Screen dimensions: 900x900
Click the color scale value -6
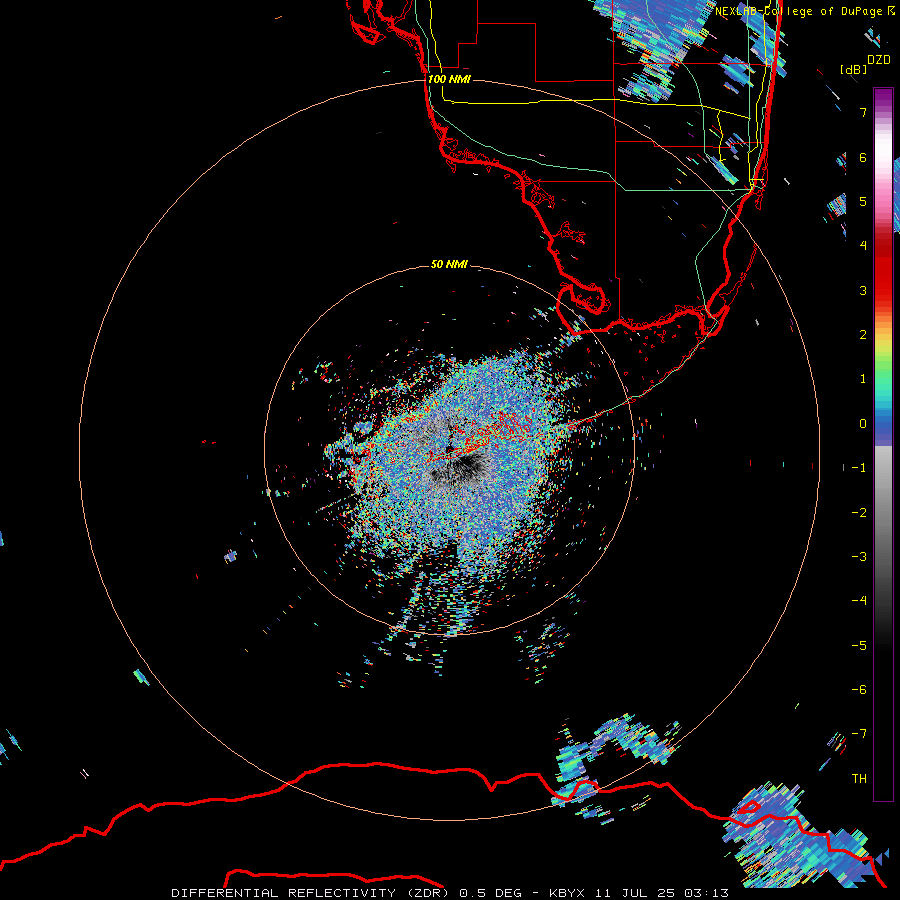pyautogui.click(x=859, y=690)
